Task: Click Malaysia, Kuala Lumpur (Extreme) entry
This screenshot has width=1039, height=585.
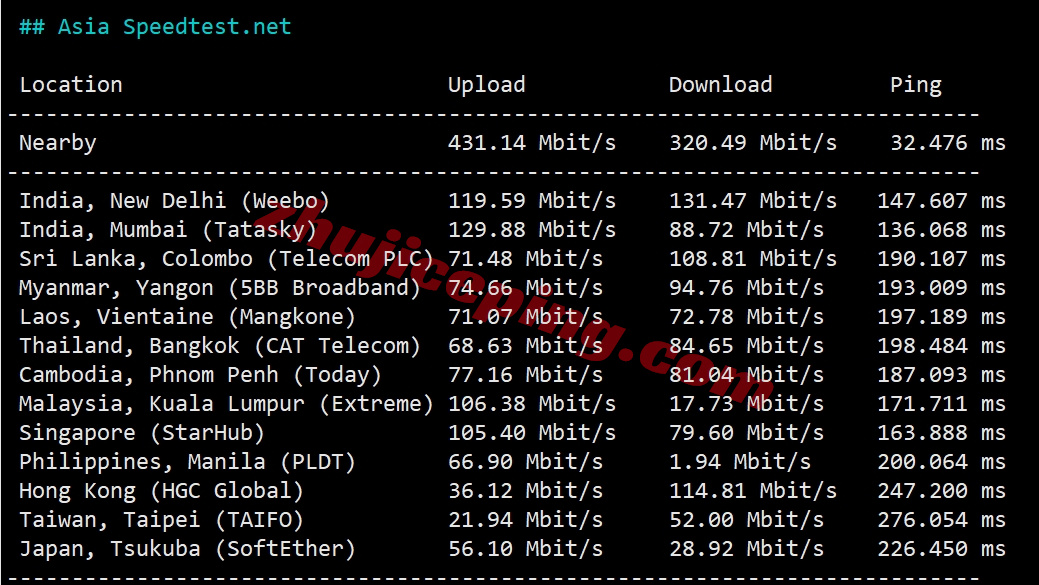Action: 226,404
